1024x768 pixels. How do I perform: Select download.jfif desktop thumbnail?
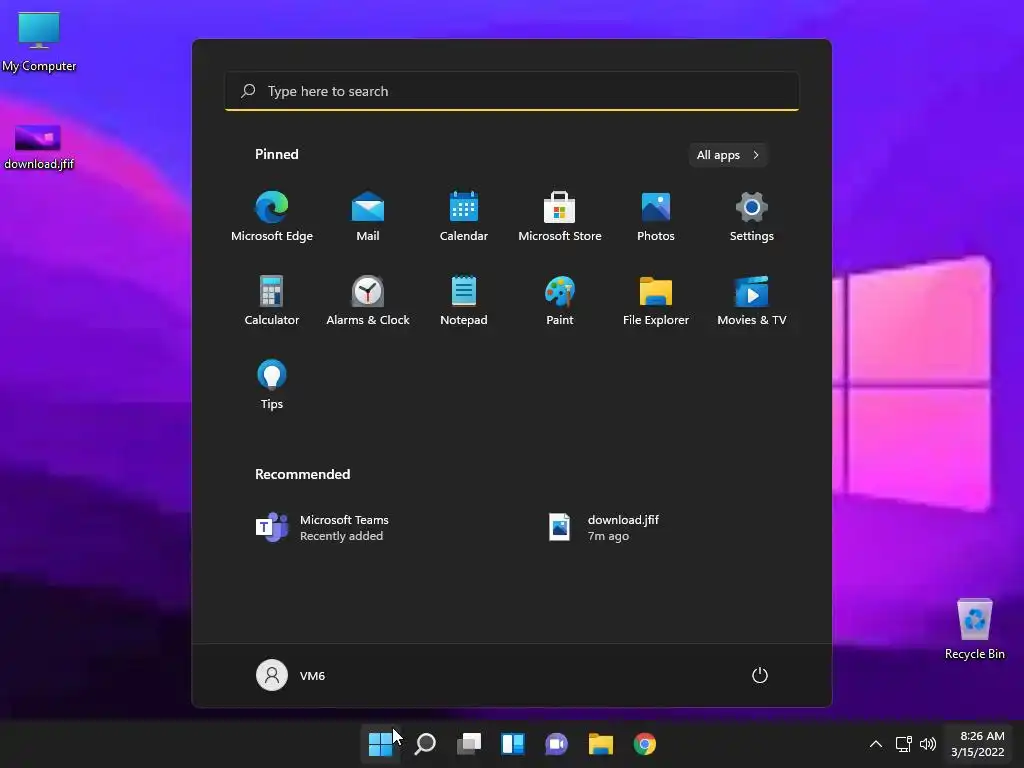pyautogui.click(x=39, y=148)
